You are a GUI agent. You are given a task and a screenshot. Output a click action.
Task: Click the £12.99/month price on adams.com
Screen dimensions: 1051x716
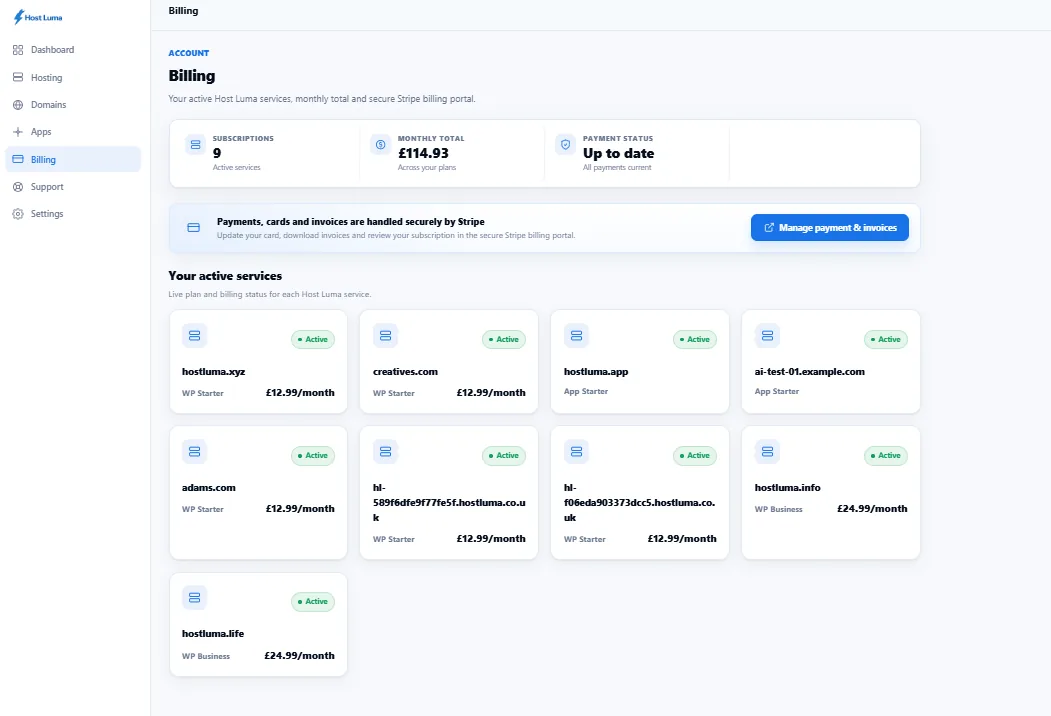point(300,509)
